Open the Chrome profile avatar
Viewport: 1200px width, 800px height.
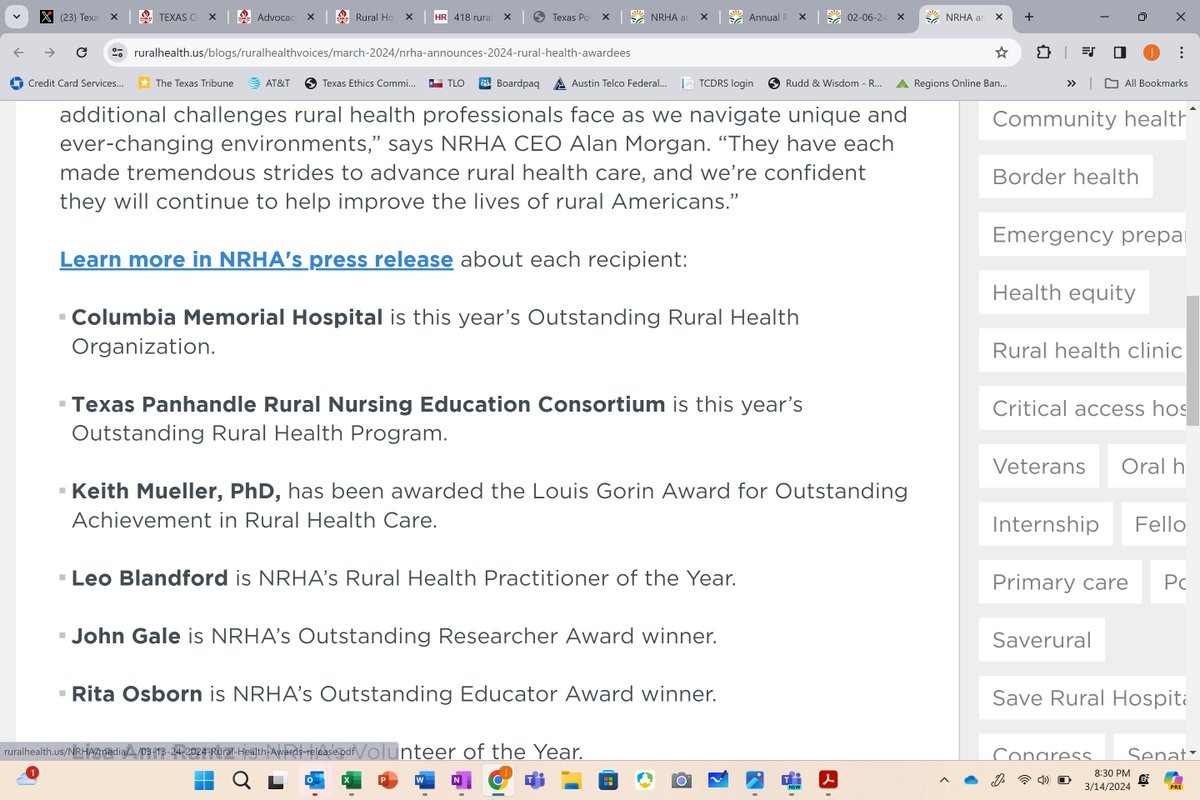pyautogui.click(x=1150, y=52)
